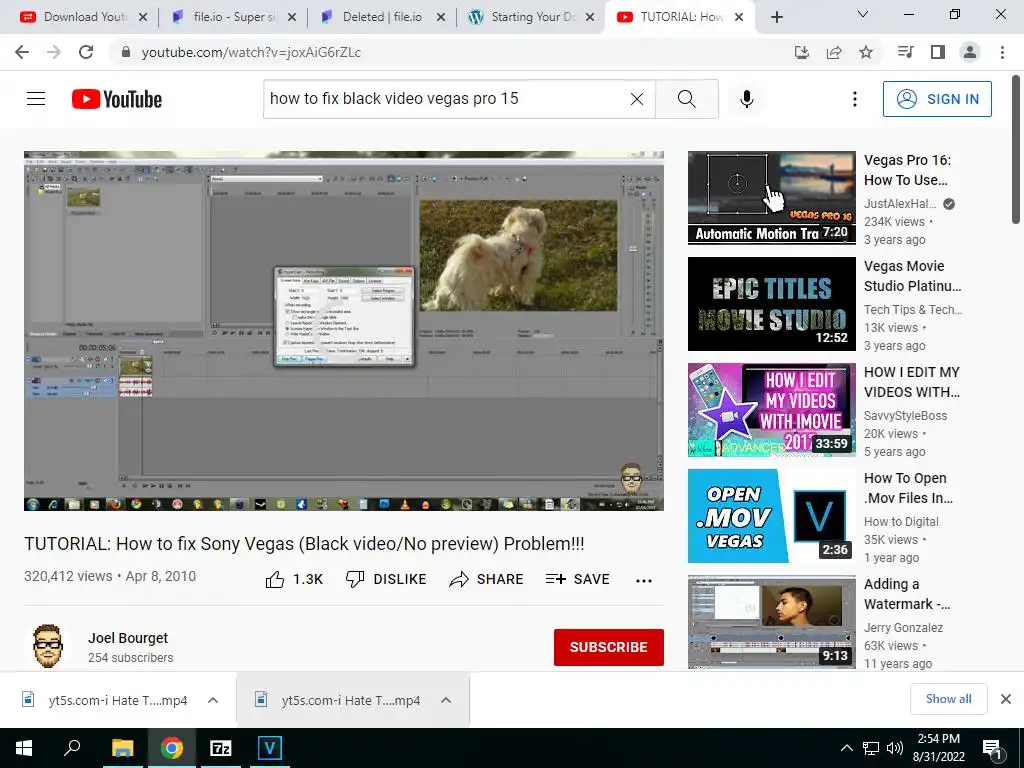Go to the YouTube home logo
The image size is (1024, 768).
coord(117,99)
